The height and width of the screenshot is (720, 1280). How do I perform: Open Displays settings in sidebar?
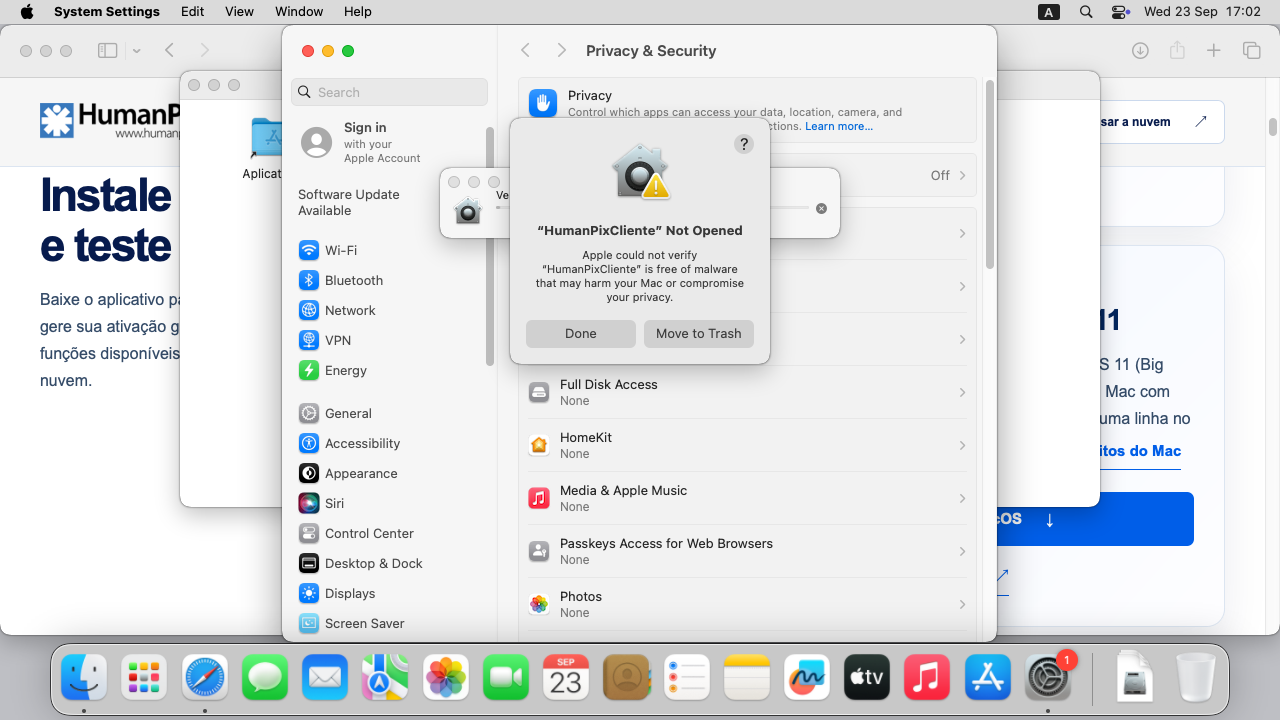click(390, 593)
